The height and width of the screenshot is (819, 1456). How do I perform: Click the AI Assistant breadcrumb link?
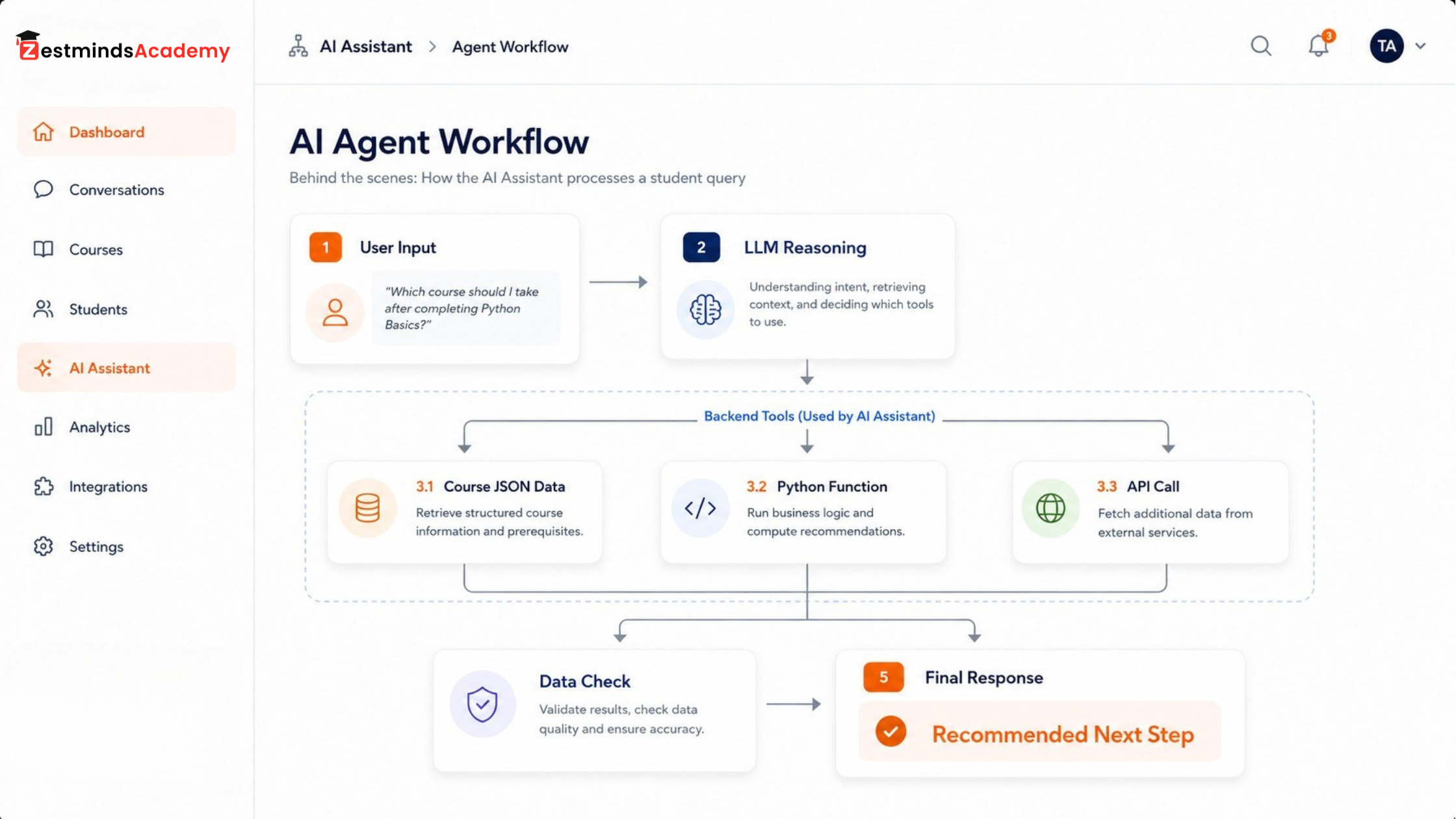tap(365, 47)
